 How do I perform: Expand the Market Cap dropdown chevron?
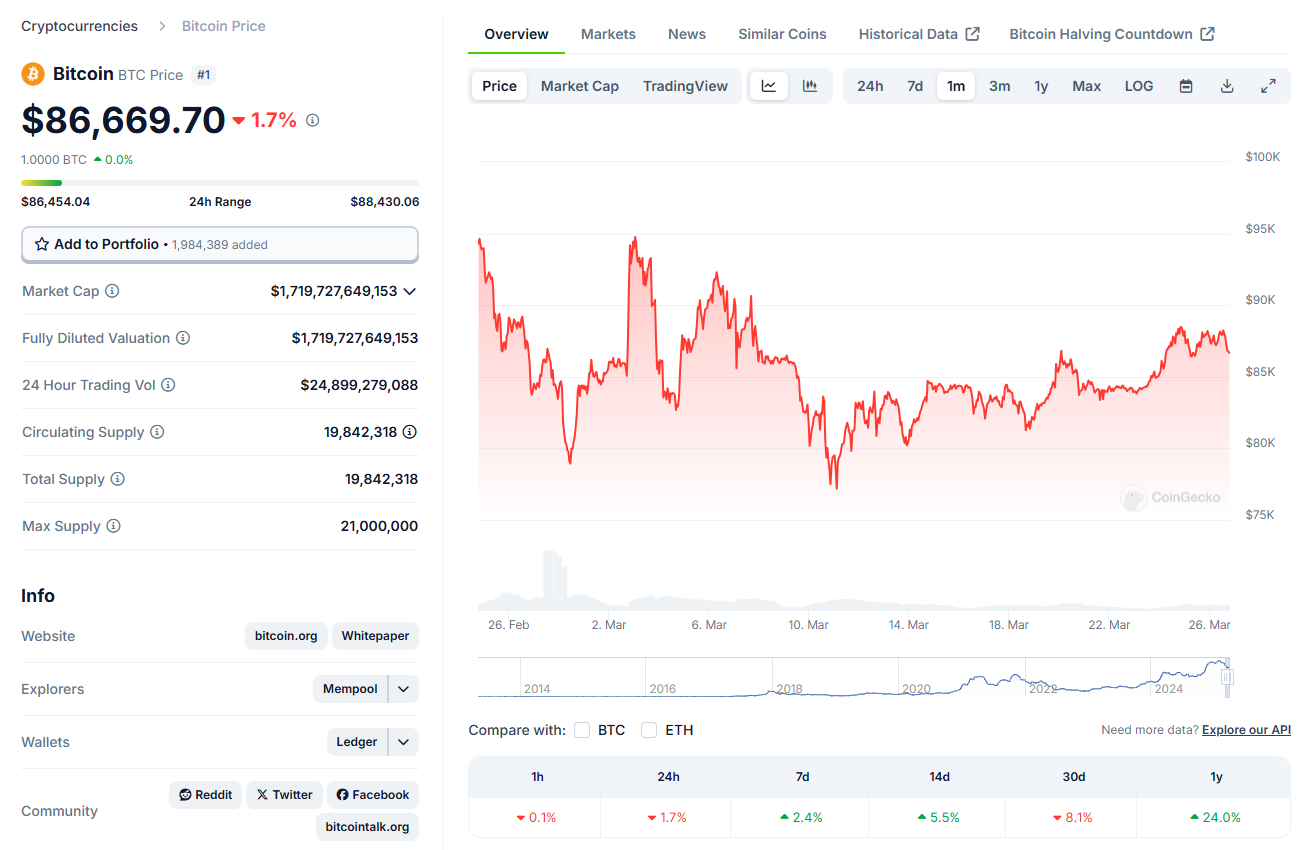[x=409, y=291]
